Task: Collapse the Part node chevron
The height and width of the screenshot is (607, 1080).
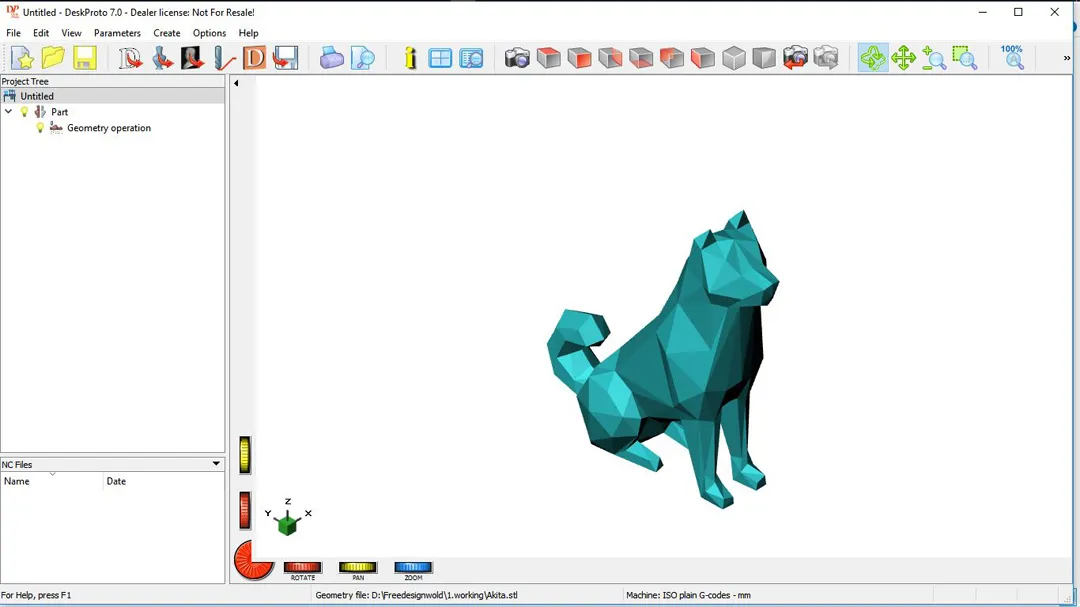Action: point(8,112)
